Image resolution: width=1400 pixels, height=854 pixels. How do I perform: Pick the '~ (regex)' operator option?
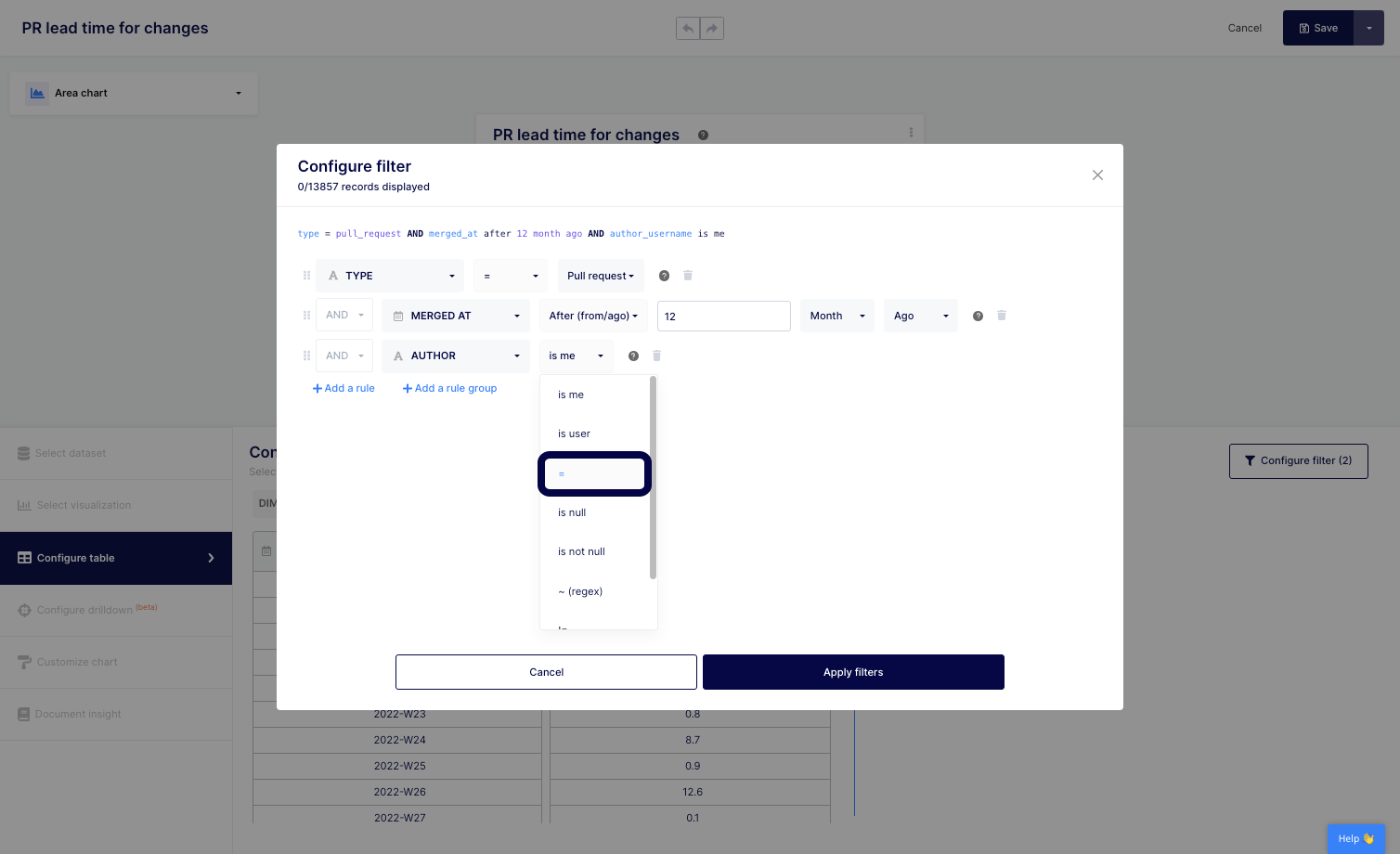580,591
